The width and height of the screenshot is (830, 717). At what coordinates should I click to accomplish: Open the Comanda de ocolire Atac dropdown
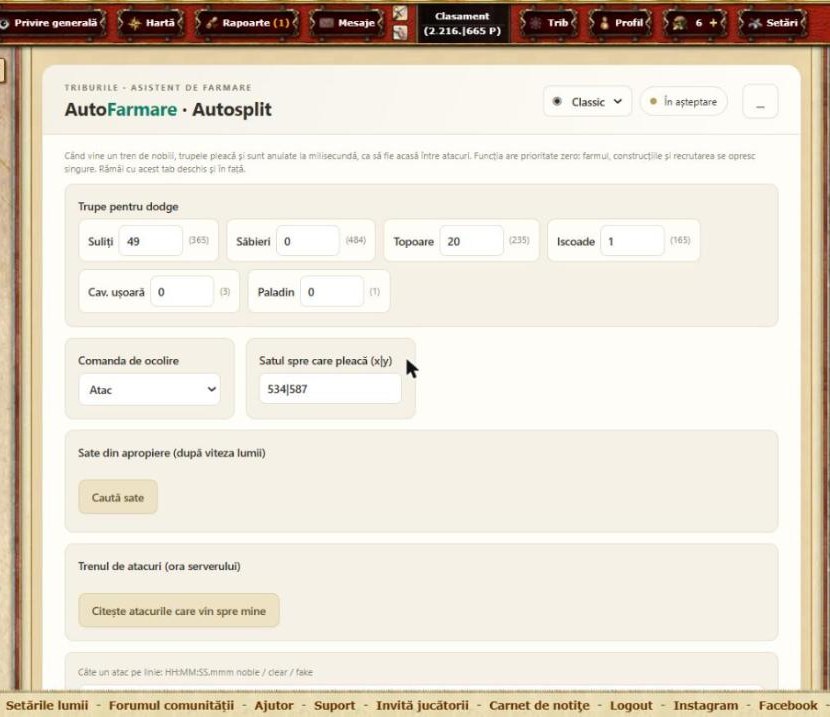coord(150,389)
